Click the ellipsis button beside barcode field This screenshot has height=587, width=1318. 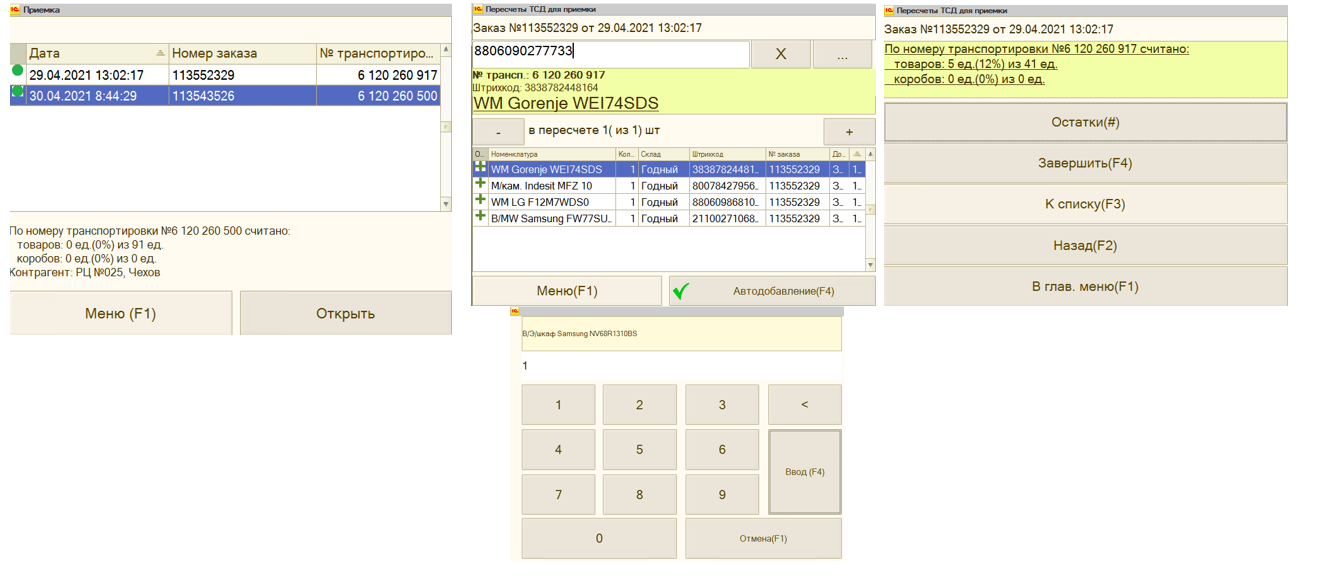(842, 54)
